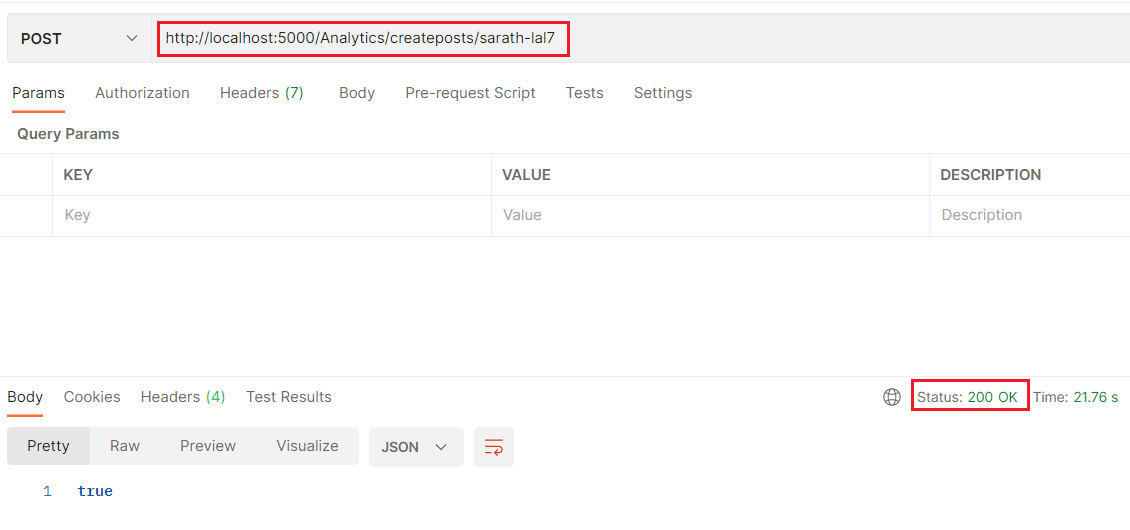Screen dimensions: 1130x530
Task: Switch to the request Body tab
Action: pos(357,93)
